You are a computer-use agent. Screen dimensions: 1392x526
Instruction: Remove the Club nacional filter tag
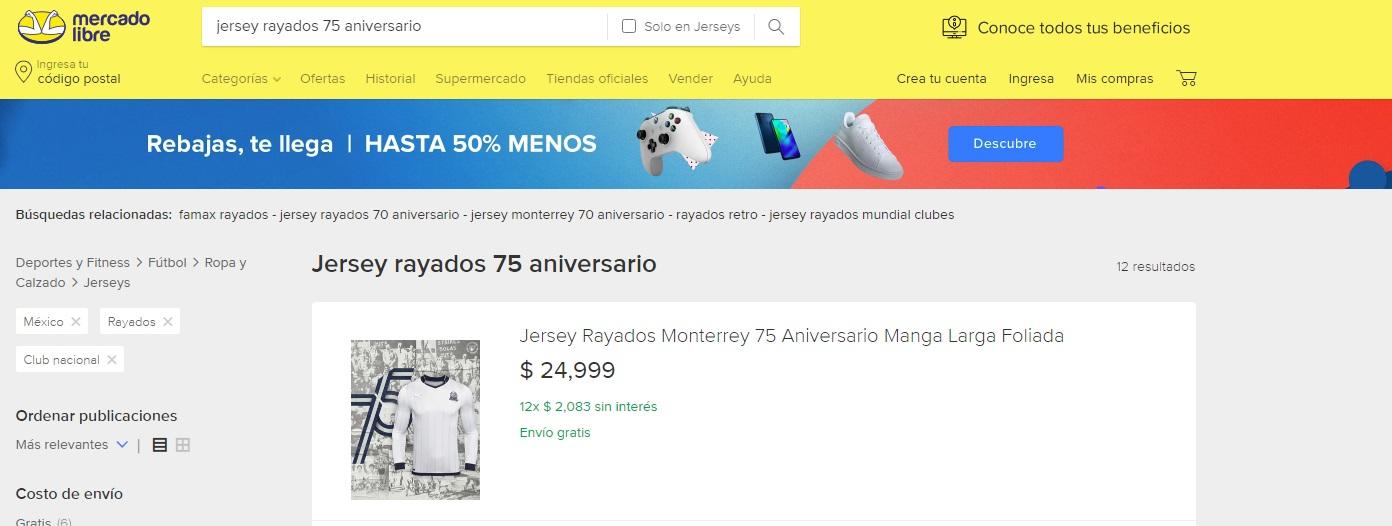[x=112, y=360]
